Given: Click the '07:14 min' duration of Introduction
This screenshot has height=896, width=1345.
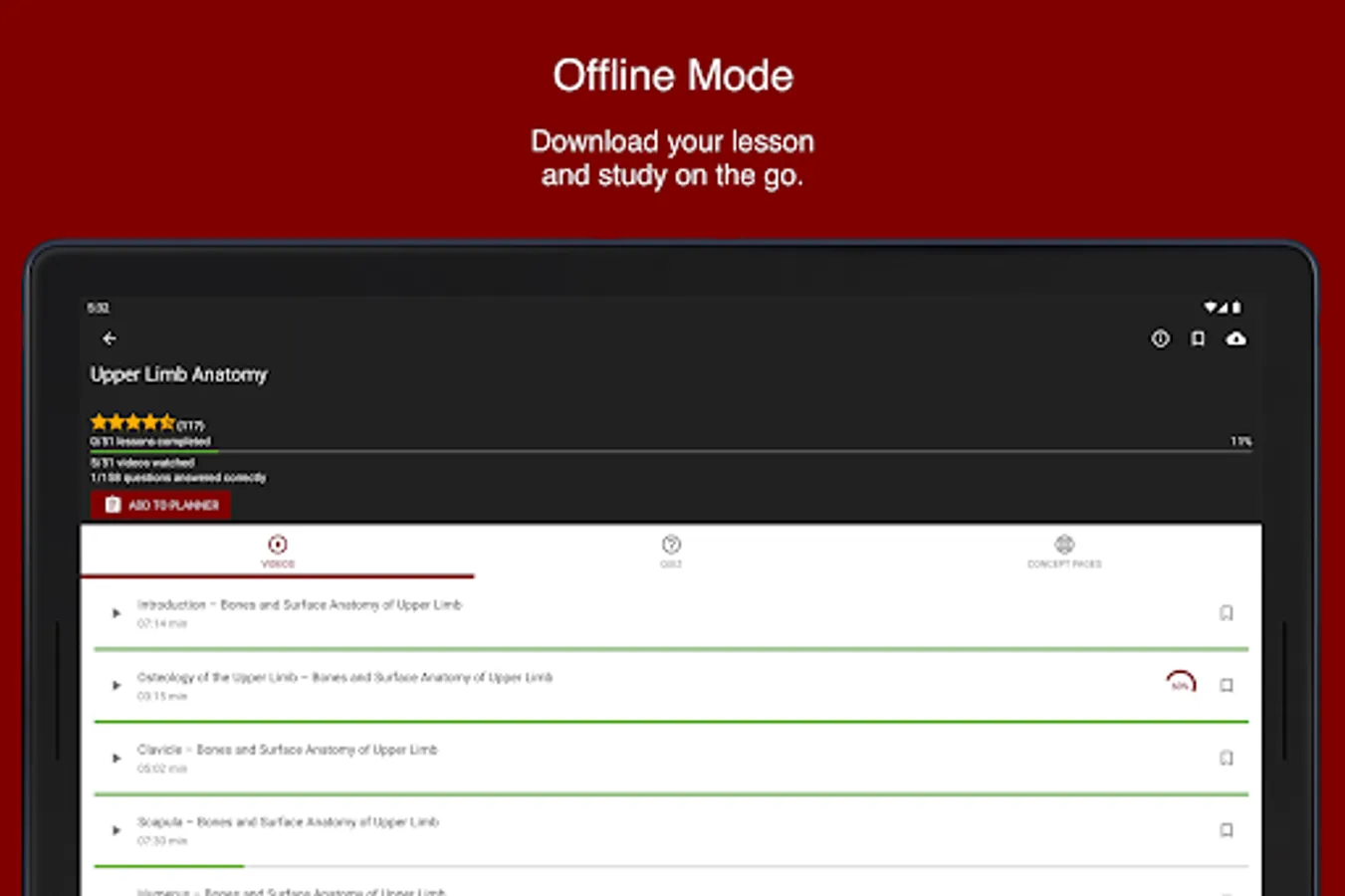Looking at the screenshot, I should (162, 624).
